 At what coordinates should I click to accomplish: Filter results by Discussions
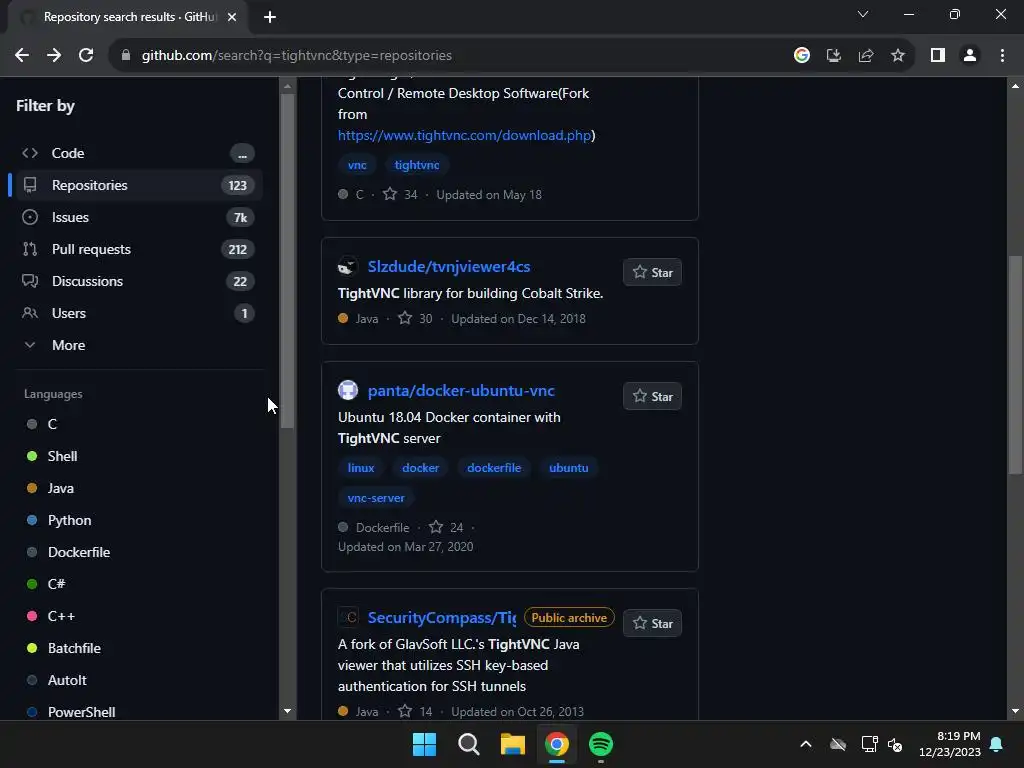click(137, 281)
